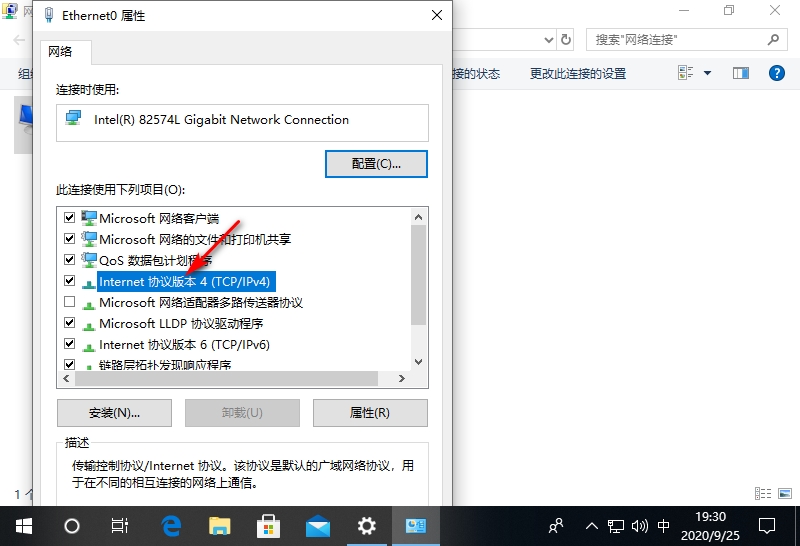Screen dimensions: 800x546
Task: Open the clock showing 19:30 2020/9/25
Action: pos(710,526)
